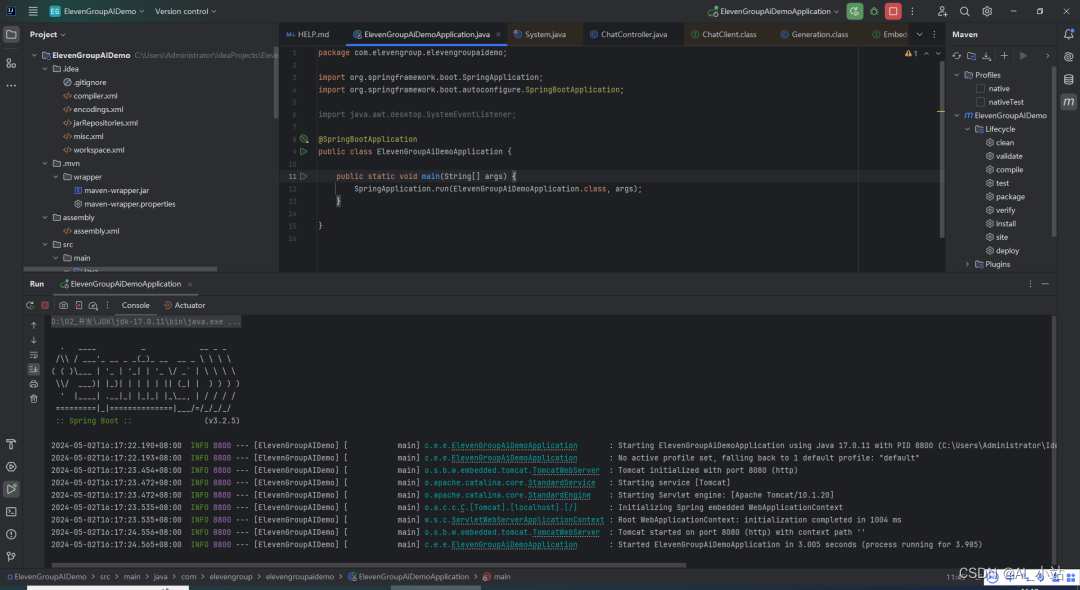Collapse the Maven Lifecycle node

[967, 129]
